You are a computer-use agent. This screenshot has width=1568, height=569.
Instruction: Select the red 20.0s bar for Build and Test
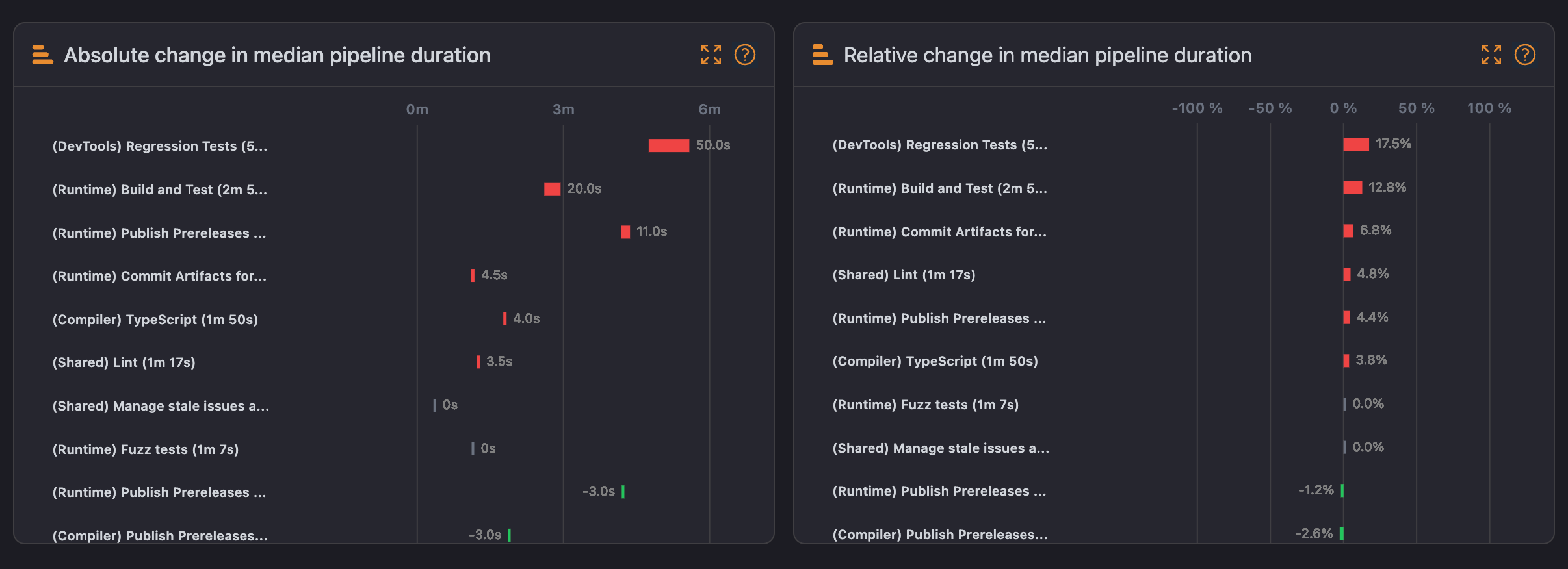pyautogui.click(x=553, y=189)
